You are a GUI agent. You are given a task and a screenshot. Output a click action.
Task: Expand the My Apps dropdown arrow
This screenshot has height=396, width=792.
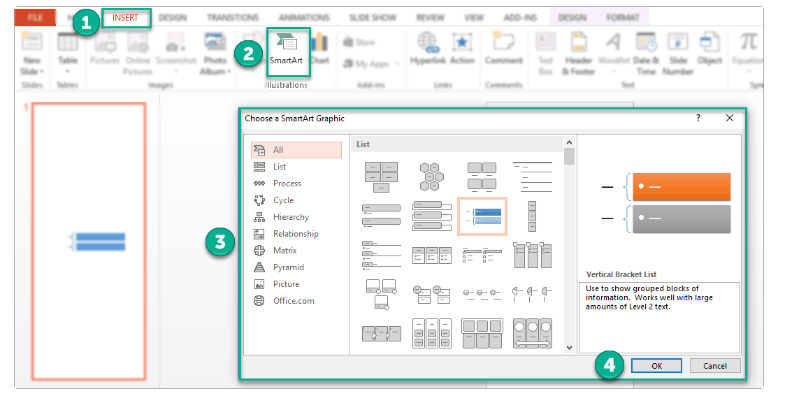(x=397, y=64)
